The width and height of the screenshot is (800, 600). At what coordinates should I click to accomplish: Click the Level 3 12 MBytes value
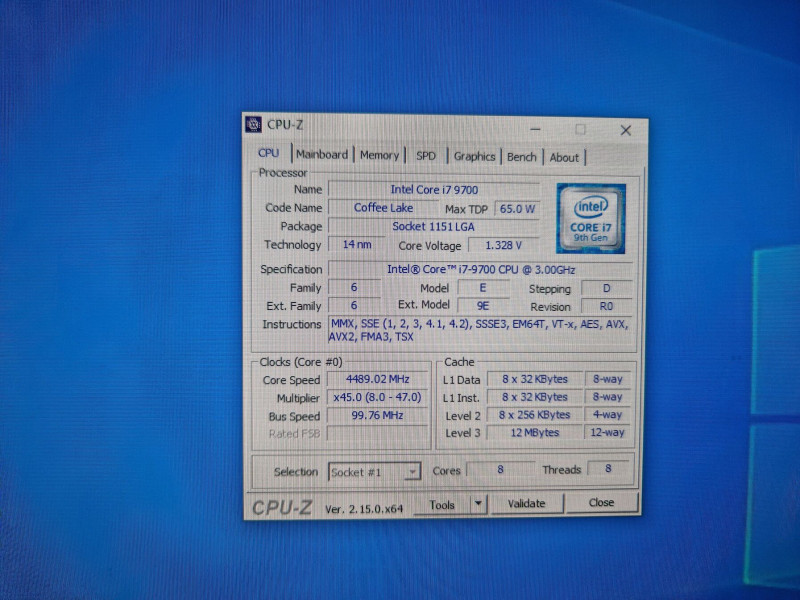[x=535, y=433]
